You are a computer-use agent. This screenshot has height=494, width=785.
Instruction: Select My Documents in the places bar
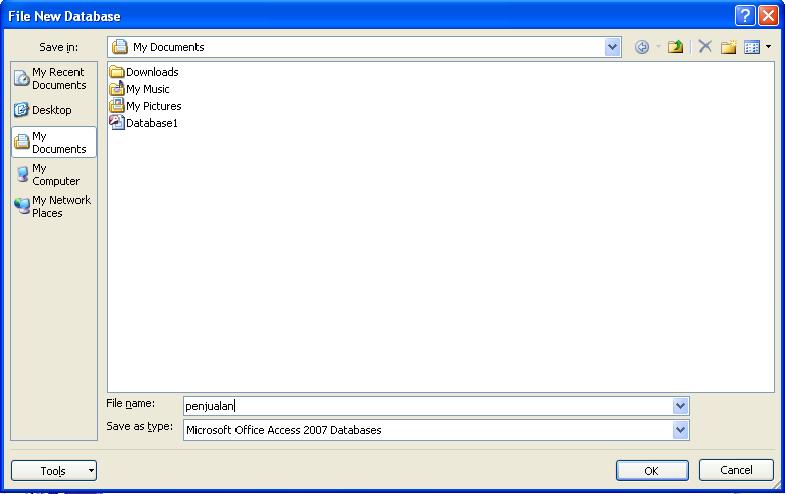[54, 142]
